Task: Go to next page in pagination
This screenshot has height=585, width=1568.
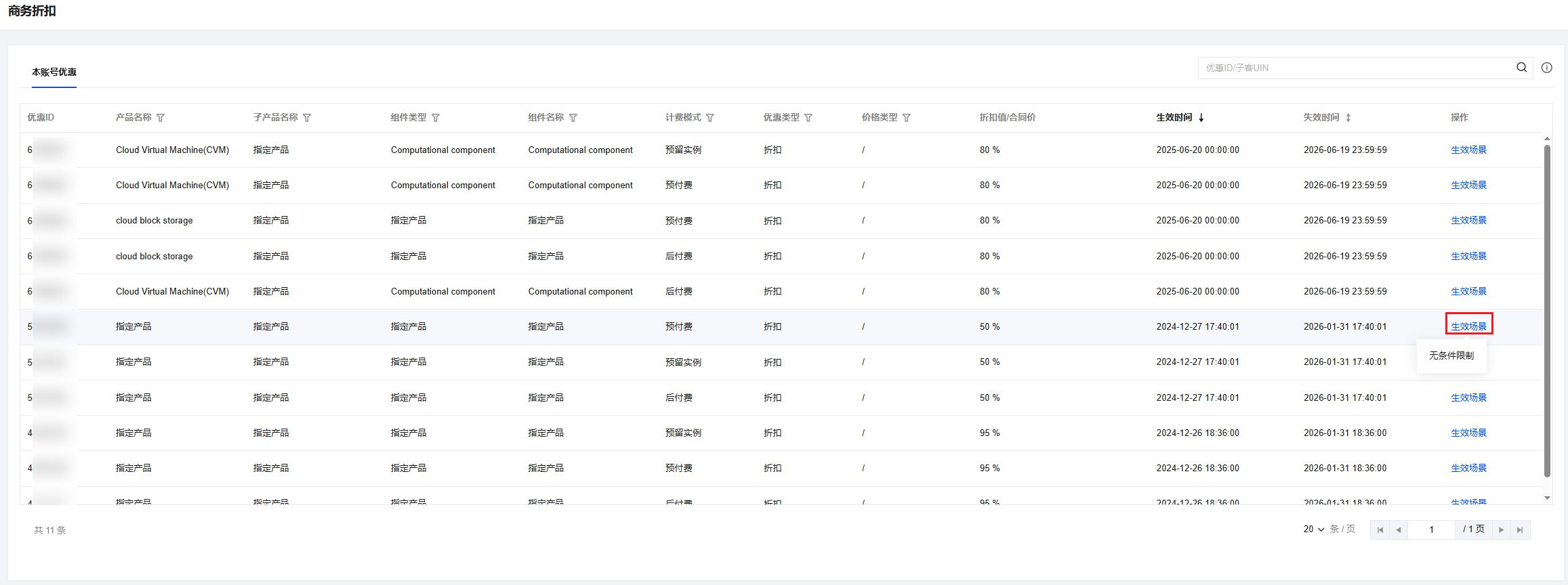Action: click(x=1501, y=530)
